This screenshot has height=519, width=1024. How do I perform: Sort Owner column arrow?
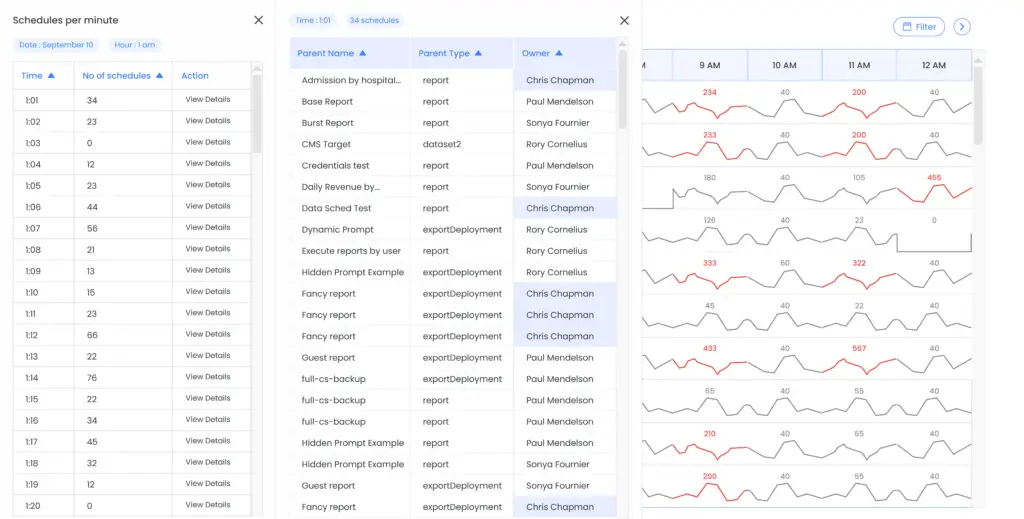coord(558,54)
